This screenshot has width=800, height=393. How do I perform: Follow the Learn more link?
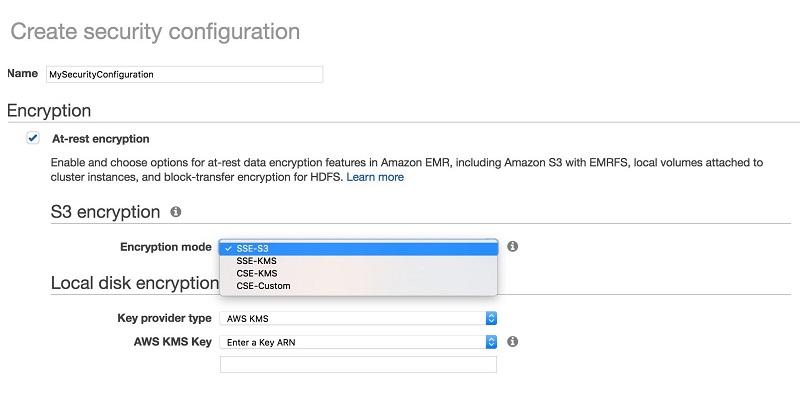pyautogui.click(x=375, y=177)
